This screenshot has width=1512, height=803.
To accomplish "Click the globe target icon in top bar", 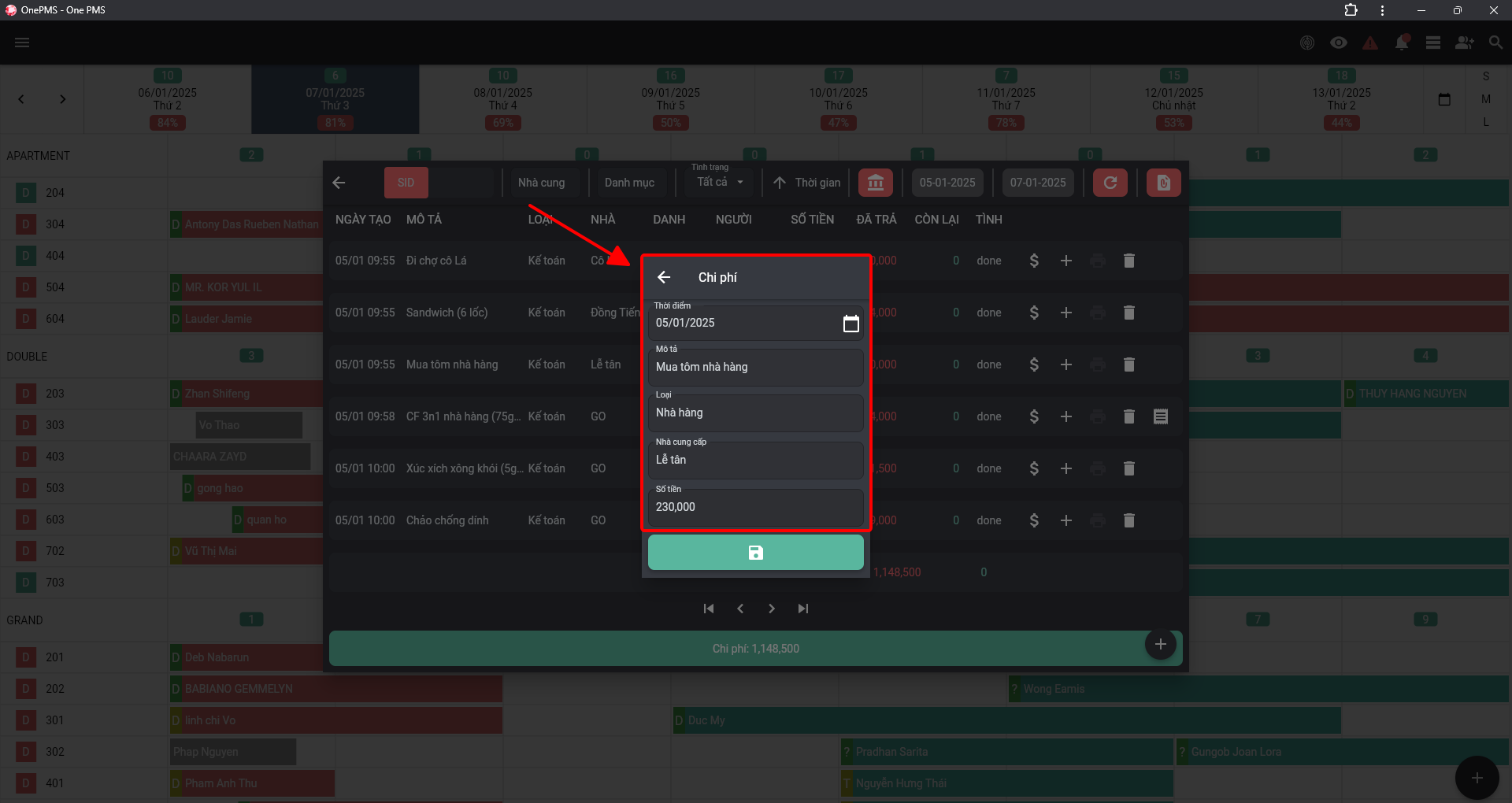I will click(x=1307, y=43).
